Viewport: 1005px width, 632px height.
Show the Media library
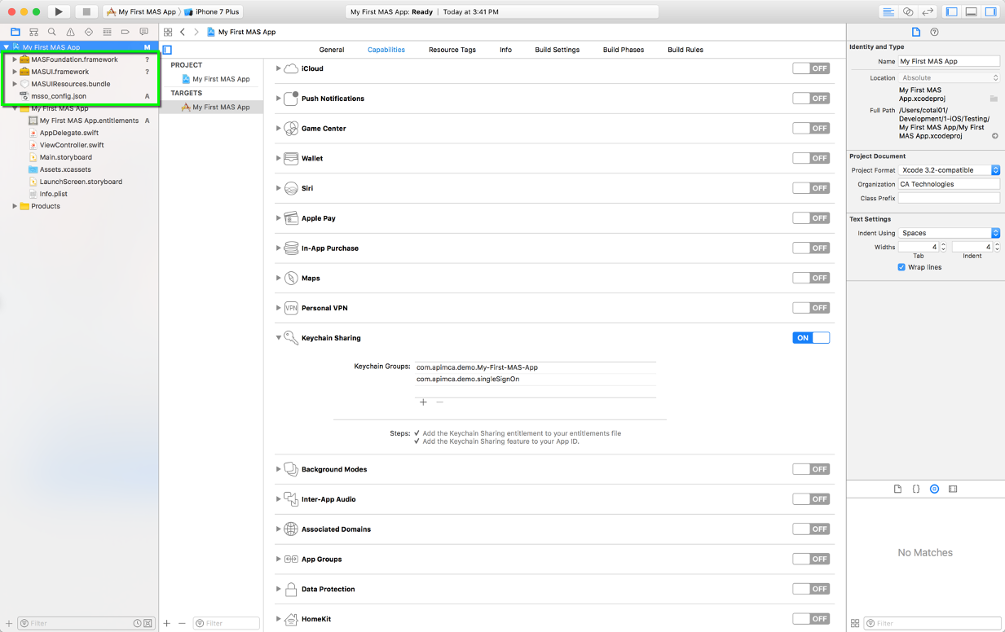[x=953, y=489]
